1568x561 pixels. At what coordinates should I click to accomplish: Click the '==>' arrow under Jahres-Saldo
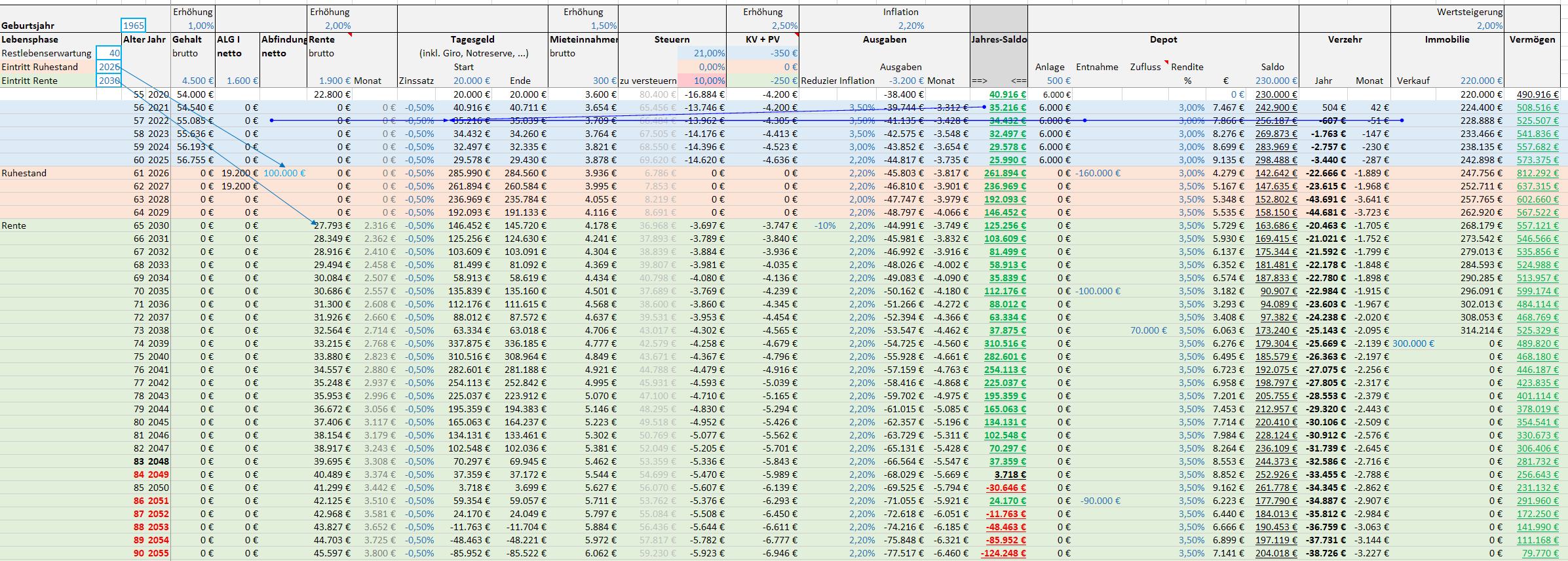pos(979,81)
